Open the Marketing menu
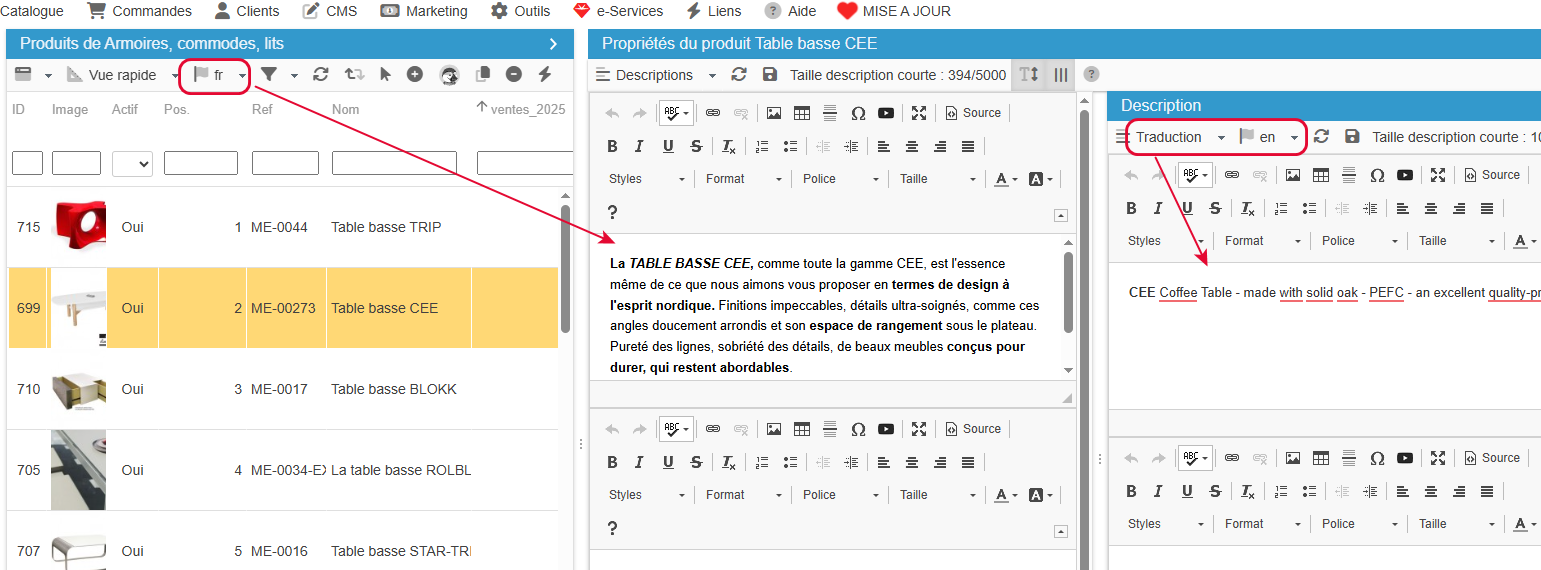 424,11
